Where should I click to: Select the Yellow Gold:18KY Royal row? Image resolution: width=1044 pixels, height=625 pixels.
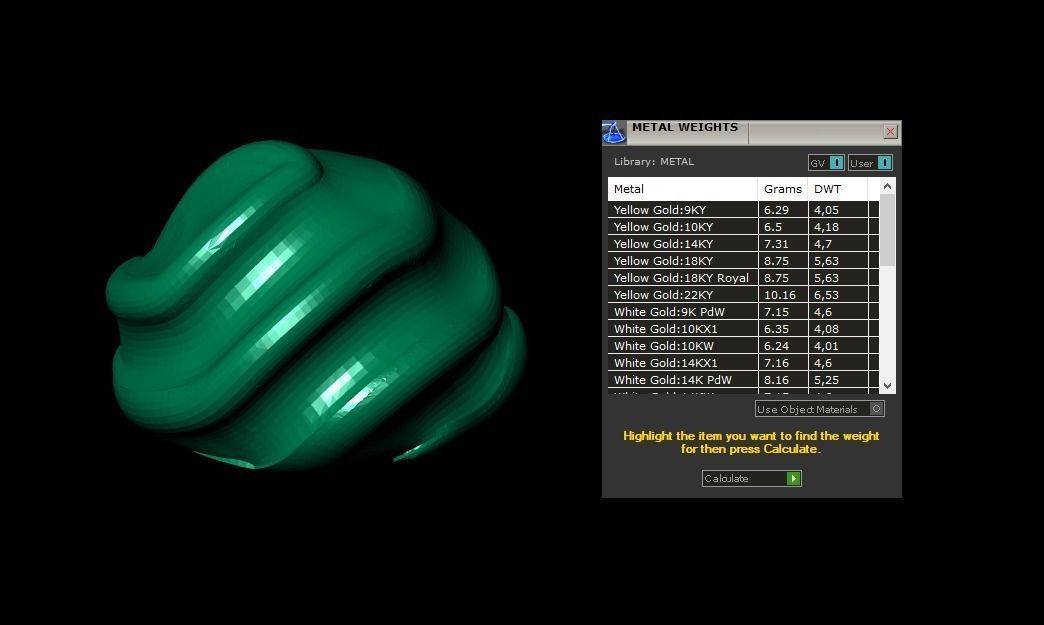coord(743,278)
